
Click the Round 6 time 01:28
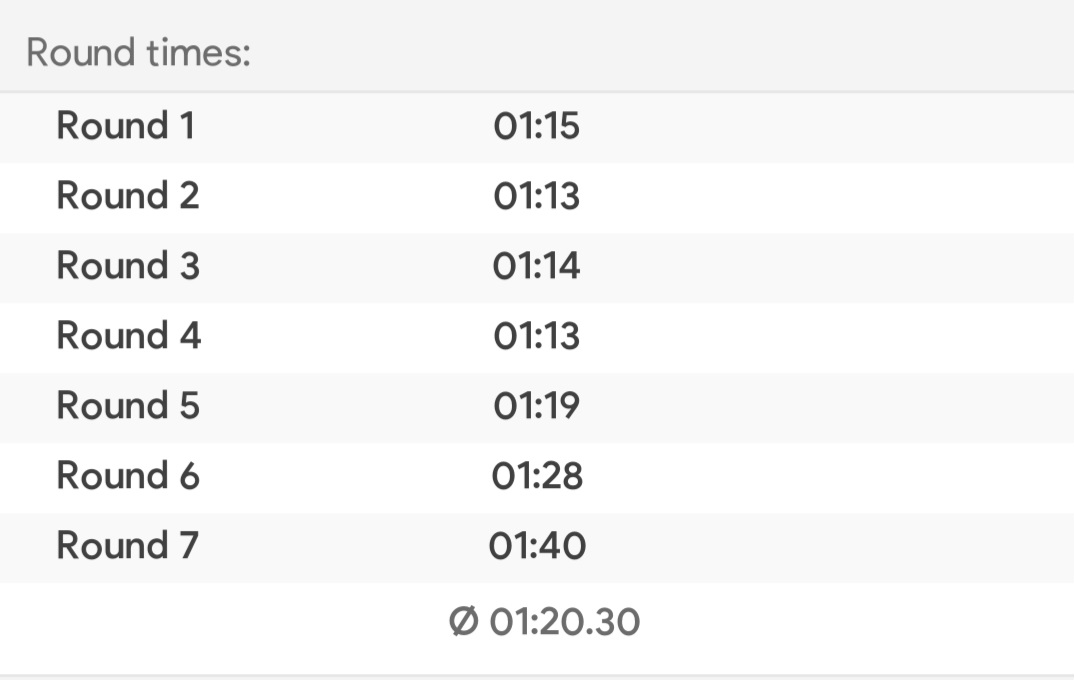pos(537,475)
